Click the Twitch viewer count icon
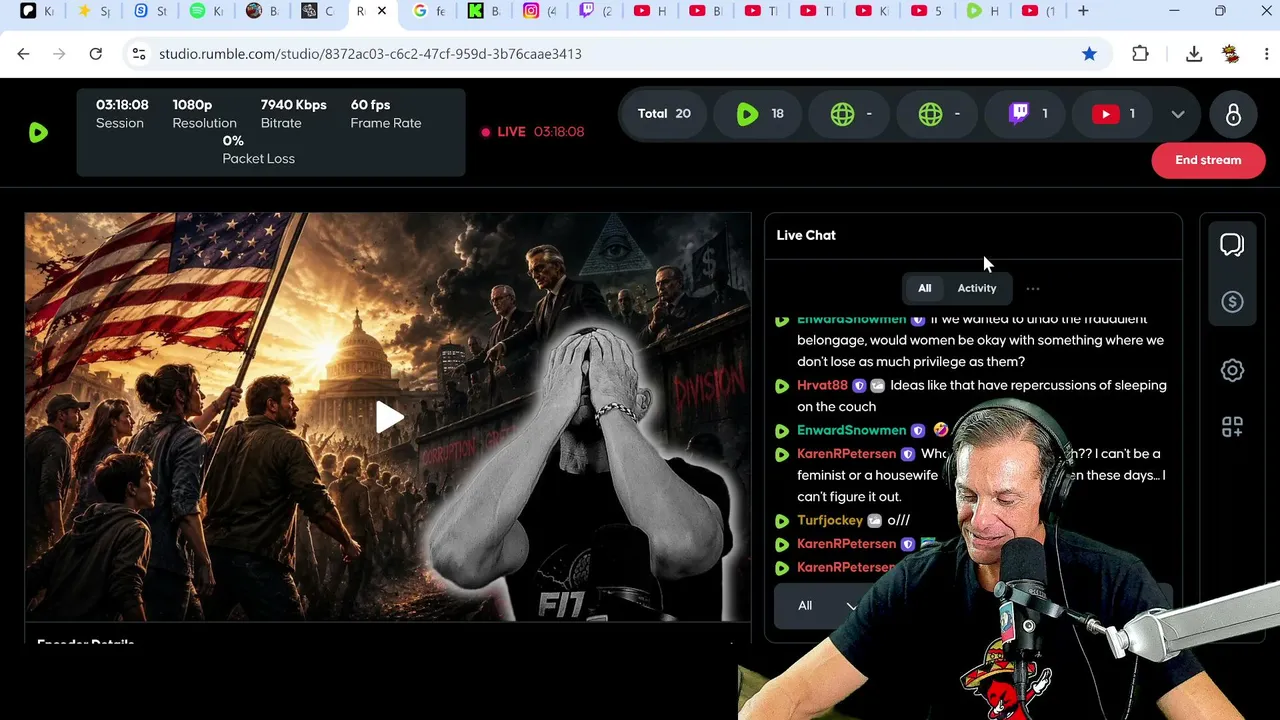The image size is (1280, 720). point(1019,114)
